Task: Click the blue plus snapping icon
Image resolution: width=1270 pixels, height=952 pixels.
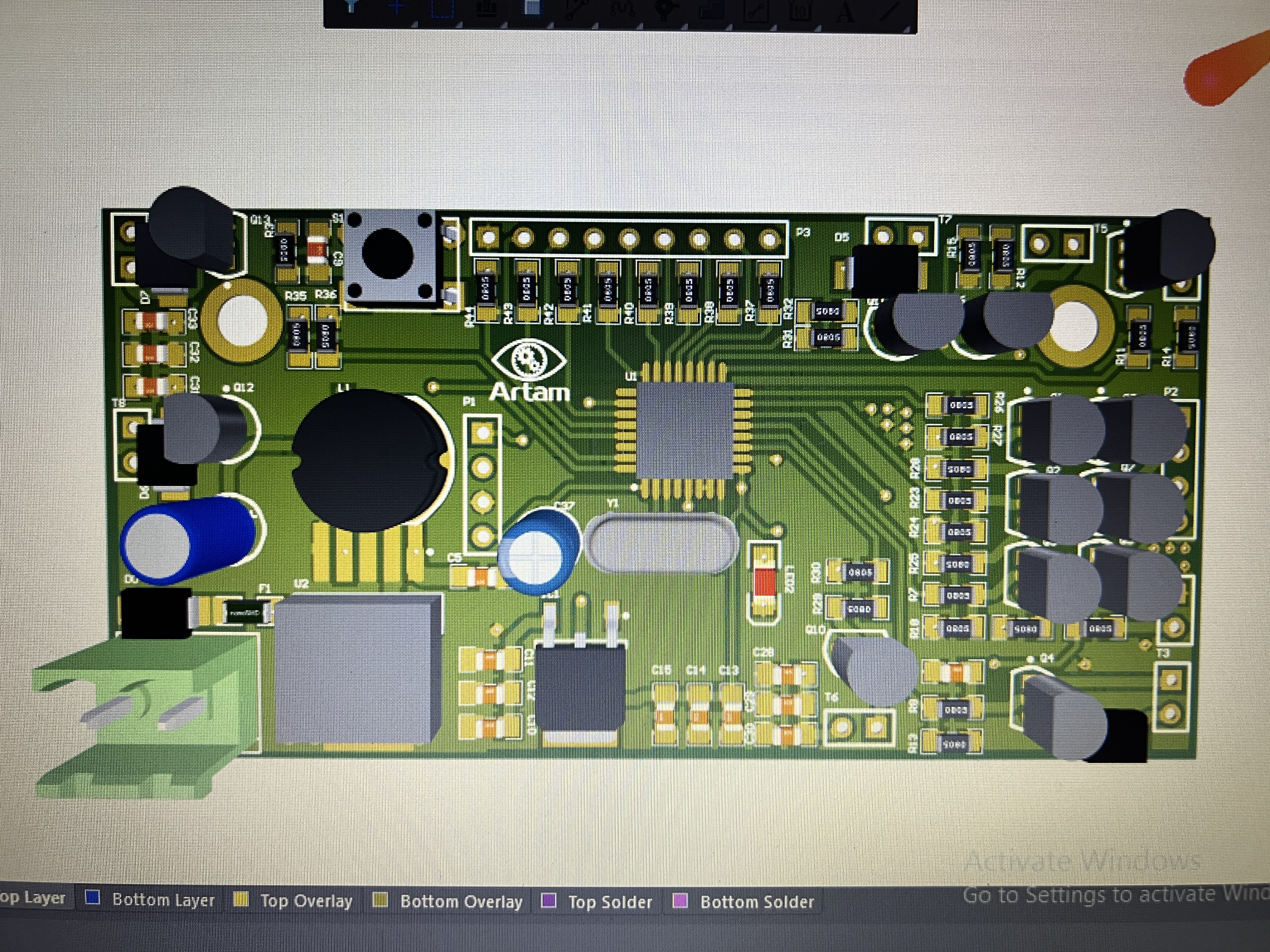Action: pos(397,7)
